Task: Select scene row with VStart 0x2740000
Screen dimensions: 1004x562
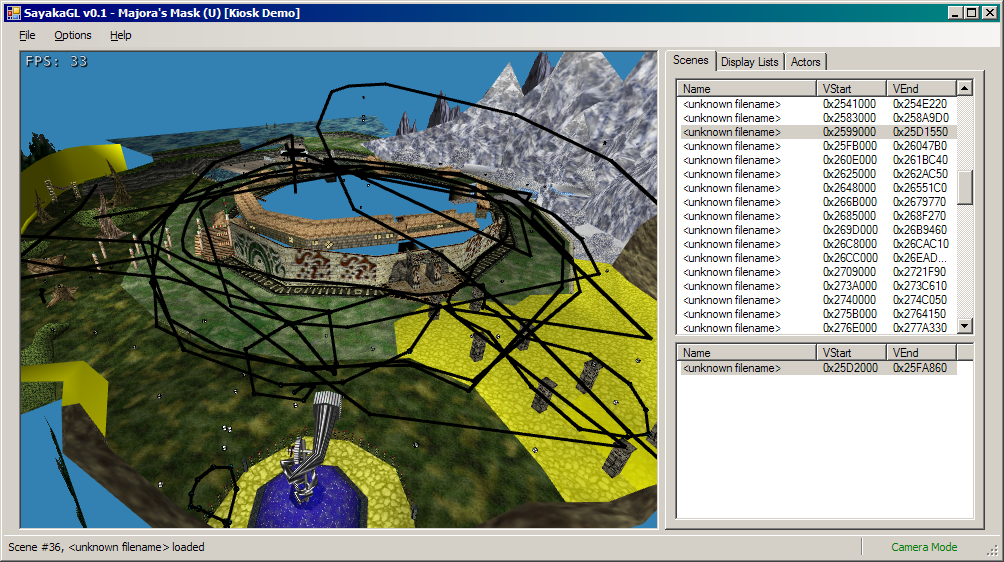Action: 818,300
